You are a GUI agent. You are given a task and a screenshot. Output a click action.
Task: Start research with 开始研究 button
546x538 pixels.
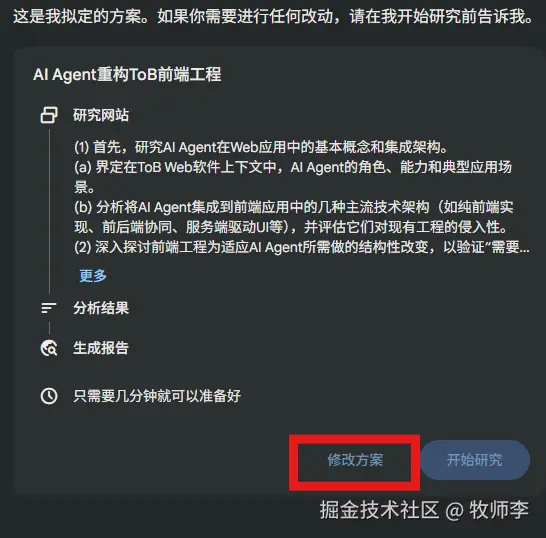[475, 460]
